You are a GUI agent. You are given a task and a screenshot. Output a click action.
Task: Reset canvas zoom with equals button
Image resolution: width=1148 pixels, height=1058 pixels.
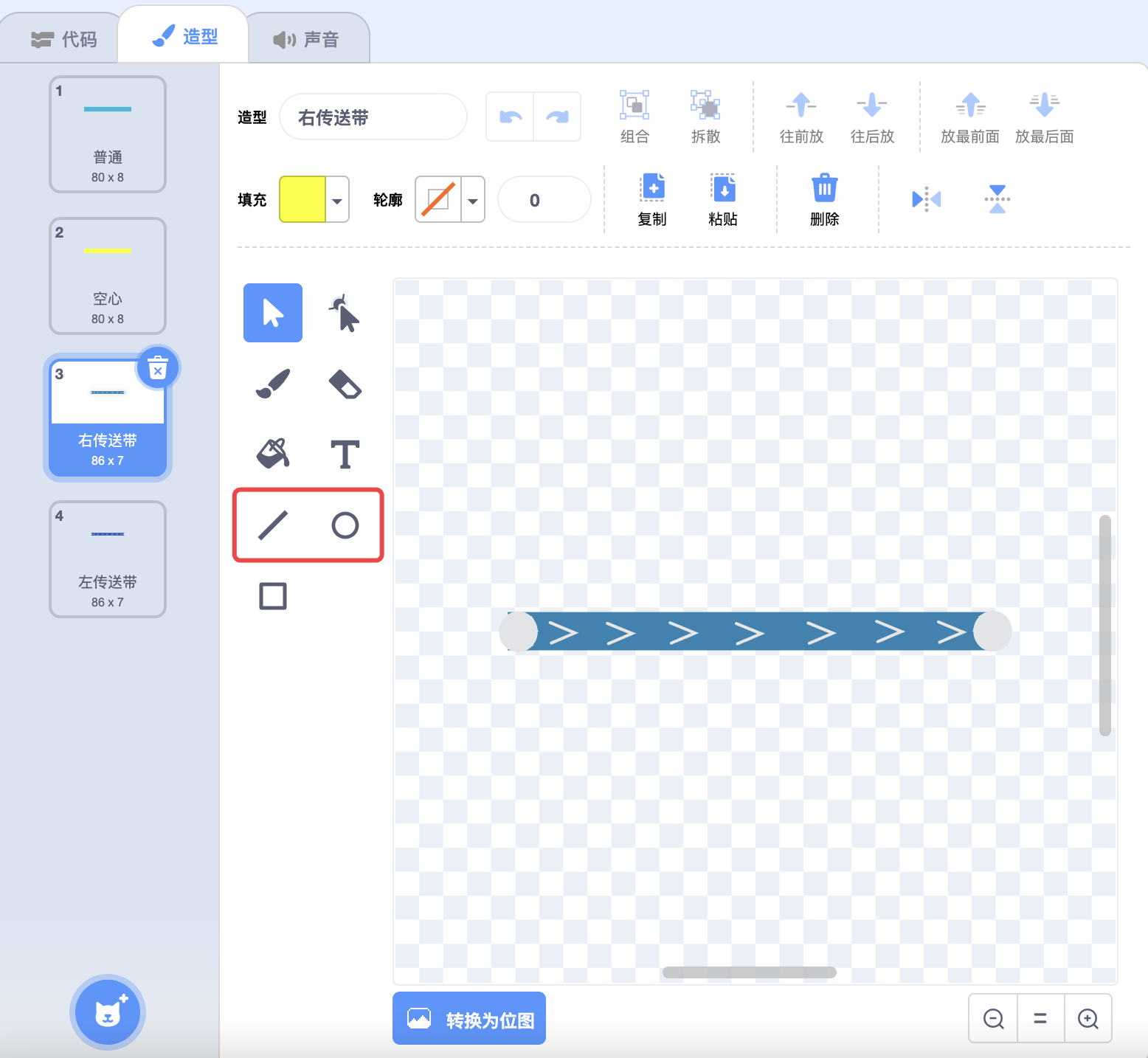(1040, 1019)
